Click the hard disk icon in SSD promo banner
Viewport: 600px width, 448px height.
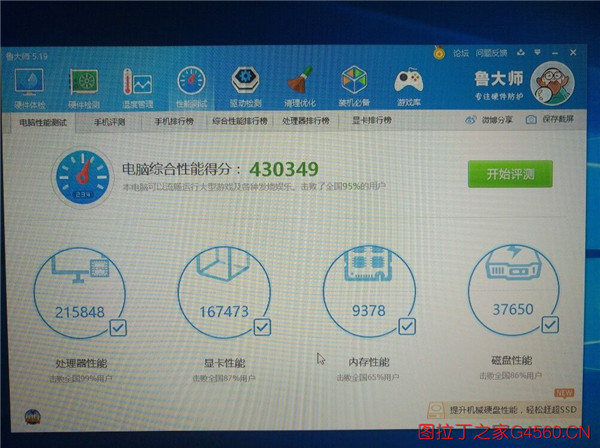click(436, 411)
